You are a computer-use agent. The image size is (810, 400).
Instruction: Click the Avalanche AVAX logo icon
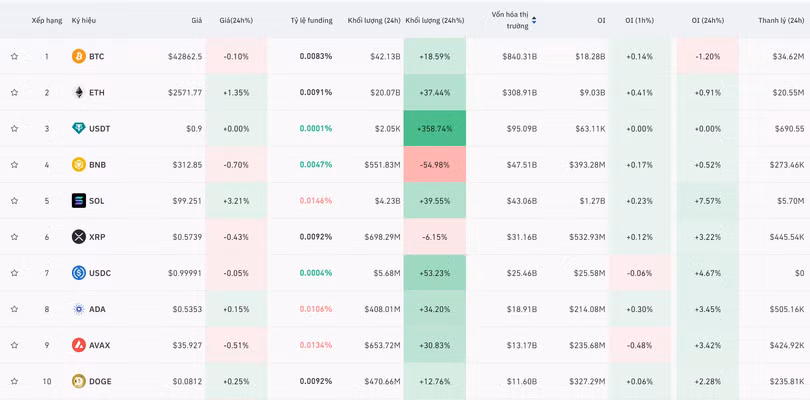[x=79, y=345]
